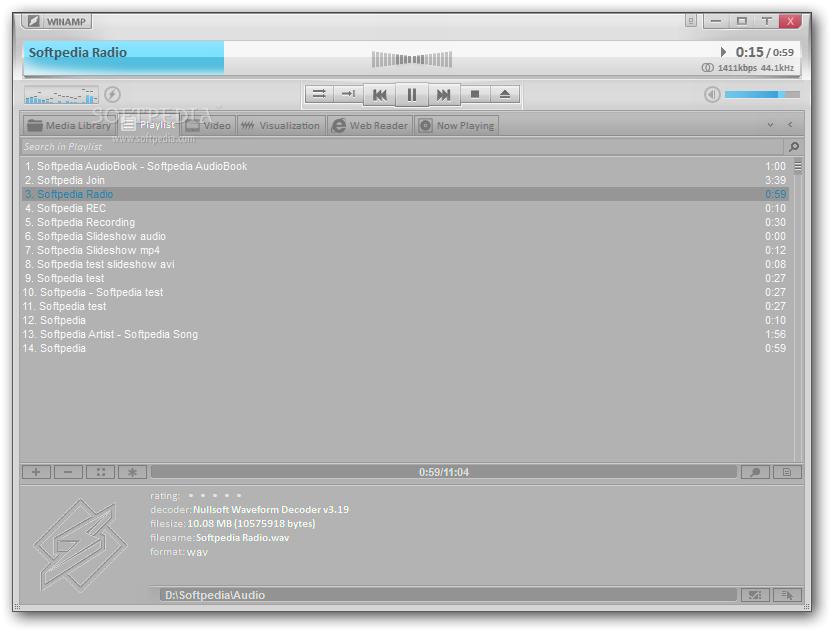The height and width of the screenshot is (632, 832).
Task: Click the Nullsoft Waveform Decoder v3.19 text
Action: (271, 509)
